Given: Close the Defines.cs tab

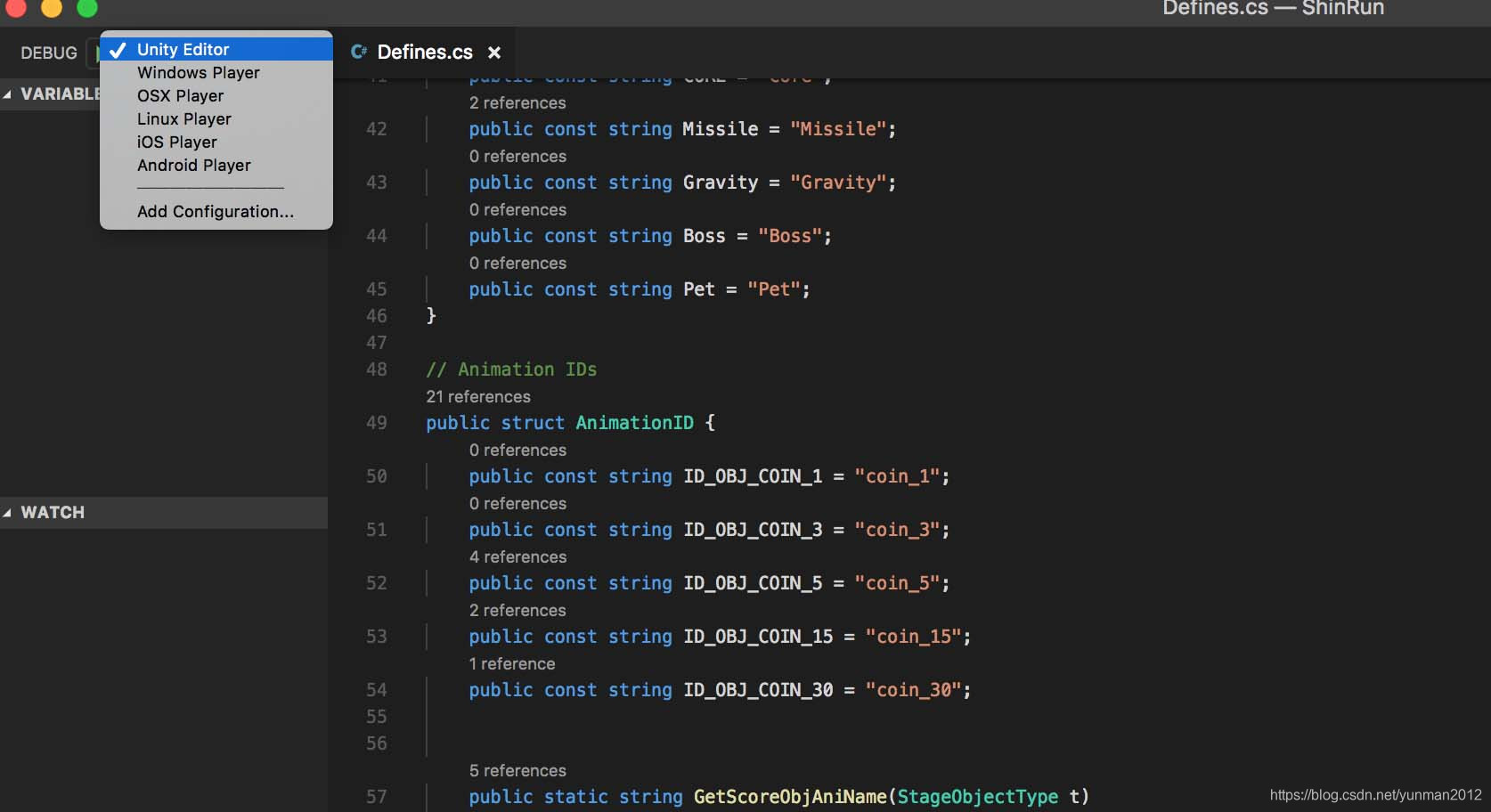Looking at the screenshot, I should click(x=494, y=53).
